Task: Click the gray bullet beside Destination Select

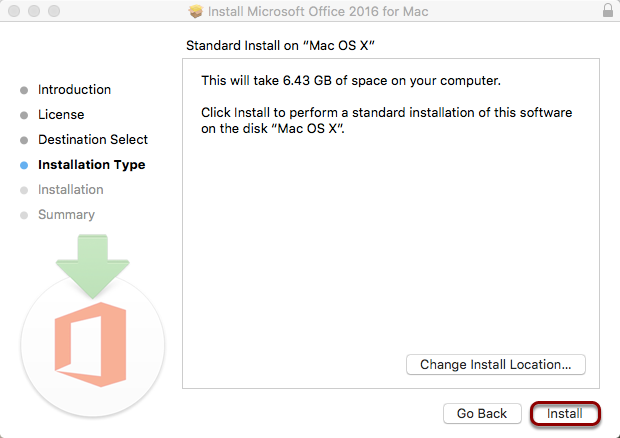Action: point(24,140)
